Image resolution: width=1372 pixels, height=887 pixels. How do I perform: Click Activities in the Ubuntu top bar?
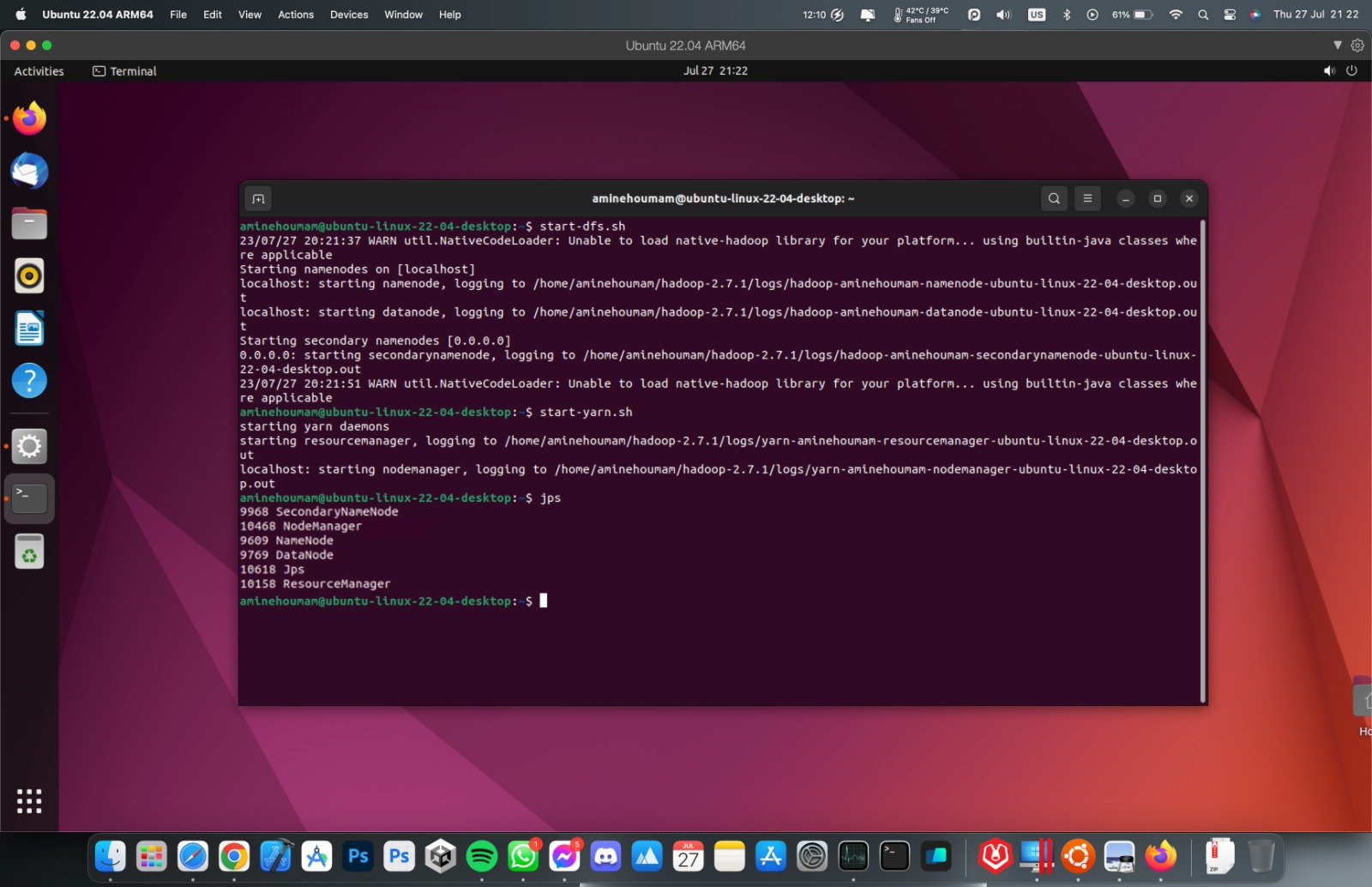tap(38, 70)
